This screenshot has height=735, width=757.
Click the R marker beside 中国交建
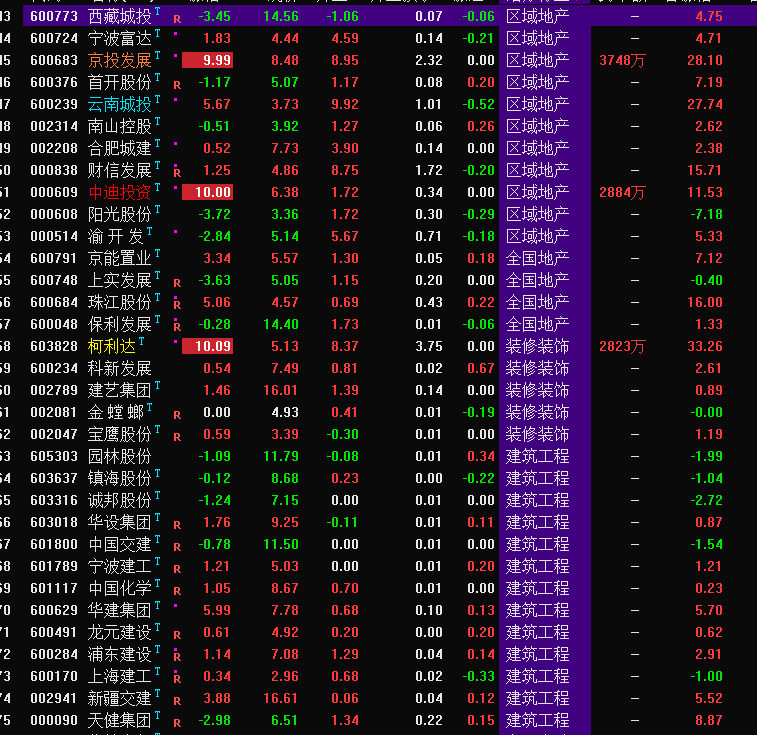point(177,547)
